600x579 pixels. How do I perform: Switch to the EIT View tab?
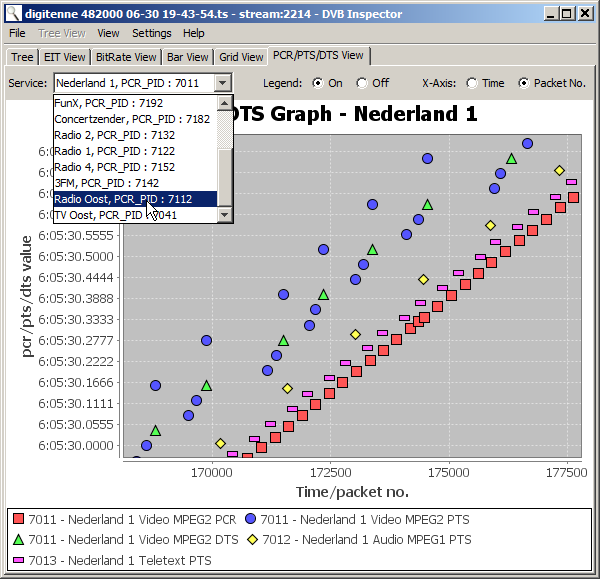65,57
